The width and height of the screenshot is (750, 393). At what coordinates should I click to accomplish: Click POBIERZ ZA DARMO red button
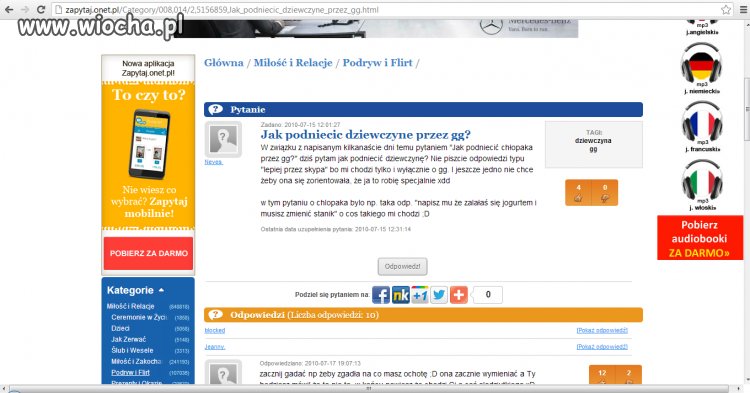(149, 253)
